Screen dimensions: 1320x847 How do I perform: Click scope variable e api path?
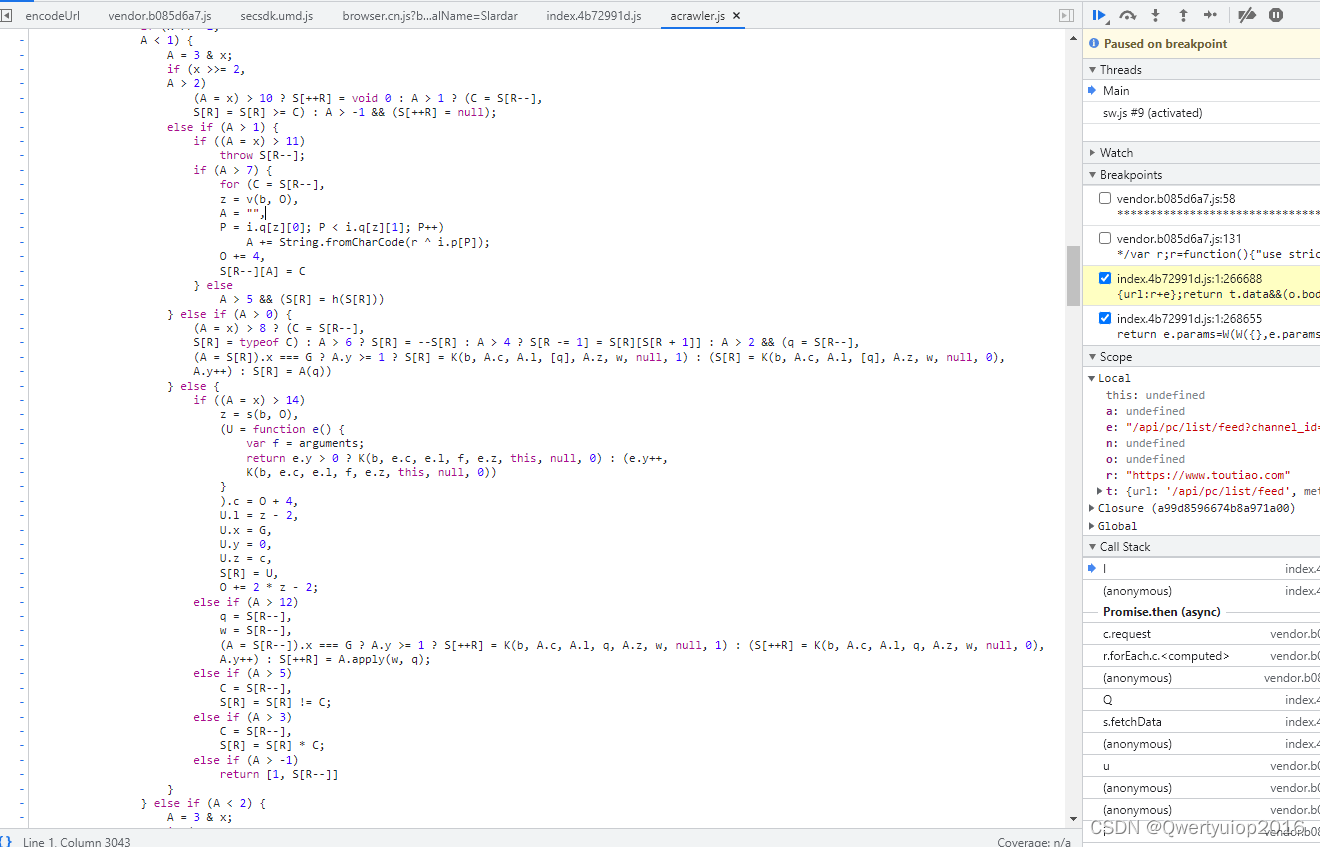[x=1212, y=427]
